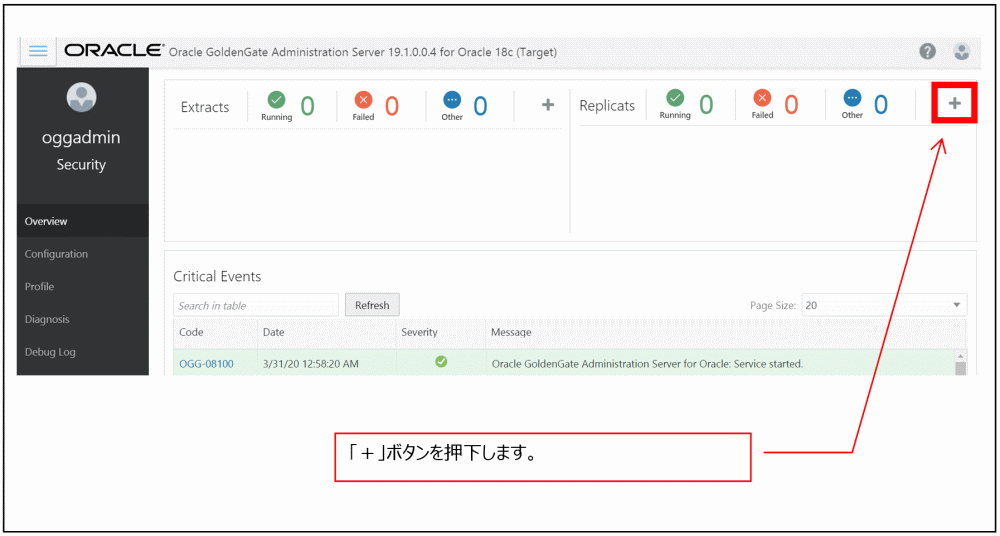Click the Extracts Failed red X icon
The width and height of the screenshot is (1000, 536).
click(364, 100)
